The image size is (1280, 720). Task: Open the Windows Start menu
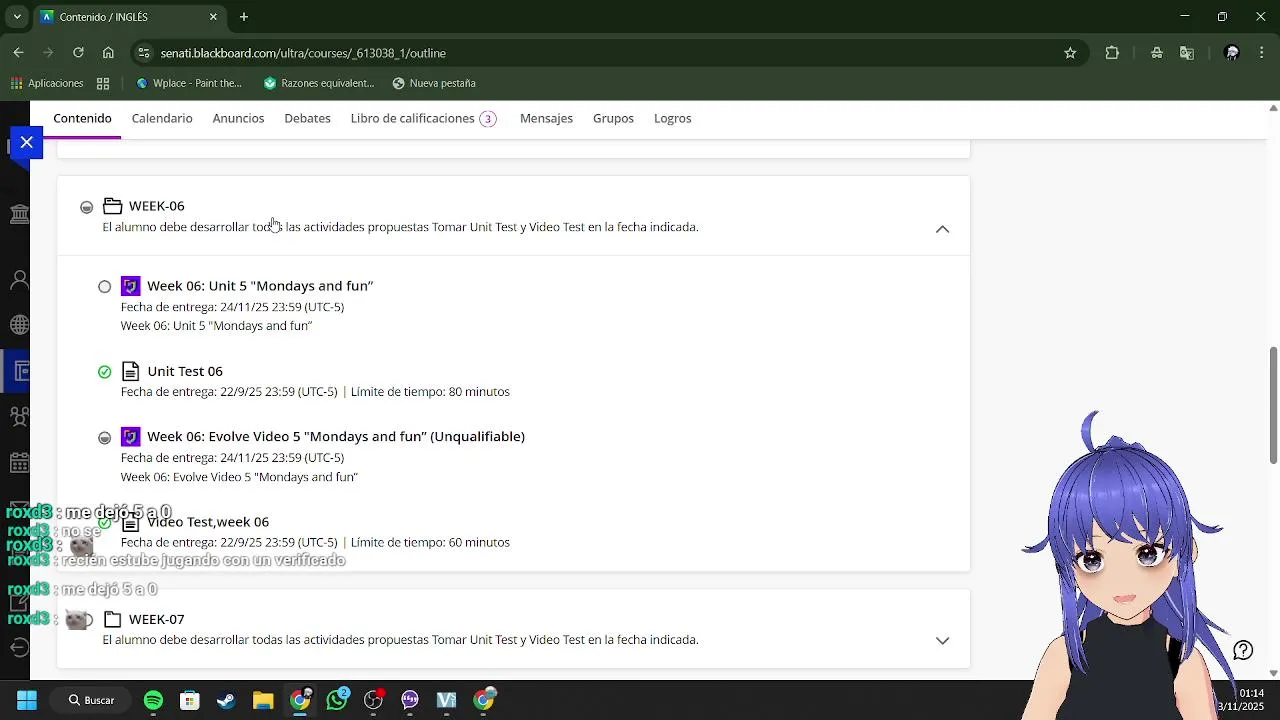[27, 700]
